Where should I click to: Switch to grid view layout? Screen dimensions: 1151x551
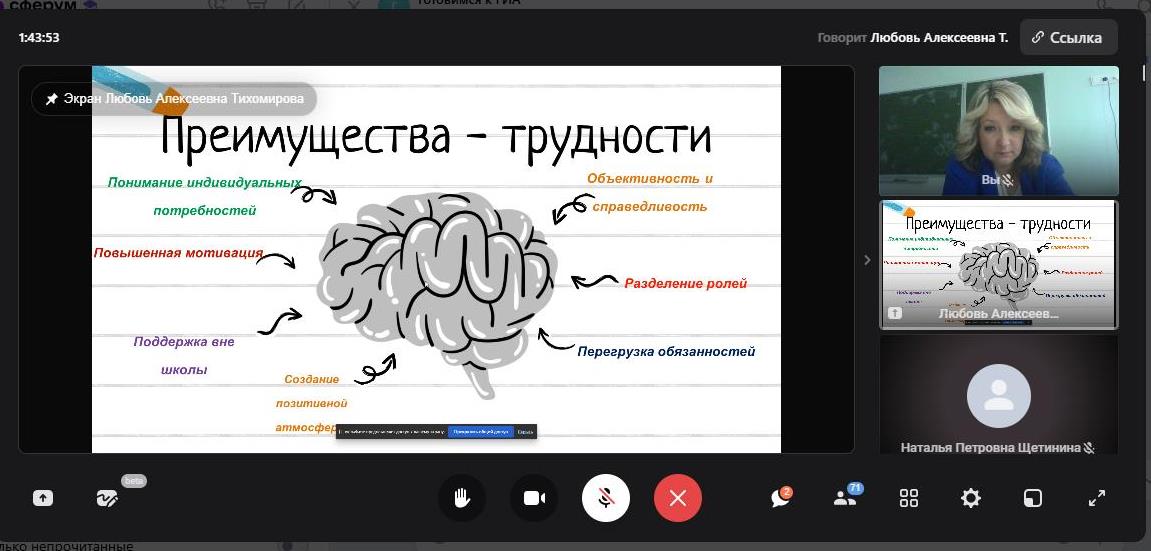click(909, 498)
